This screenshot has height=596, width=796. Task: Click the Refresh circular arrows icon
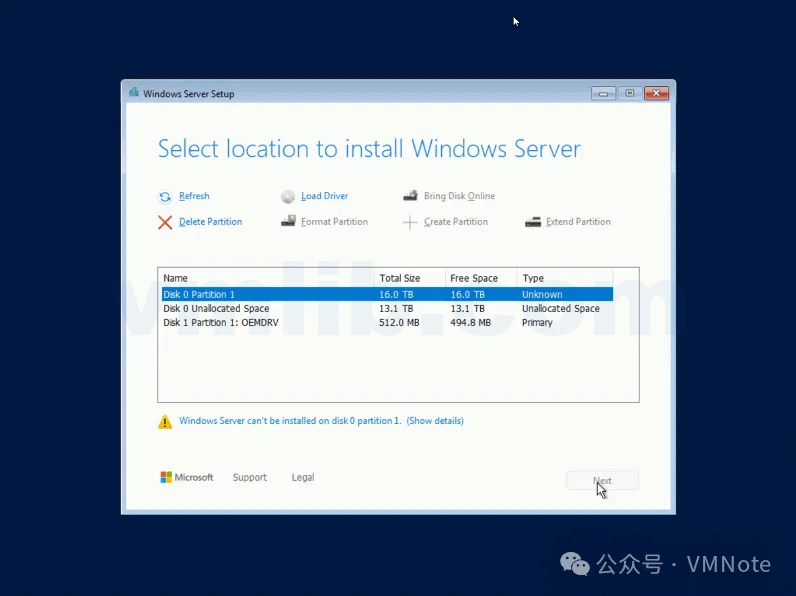point(165,197)
